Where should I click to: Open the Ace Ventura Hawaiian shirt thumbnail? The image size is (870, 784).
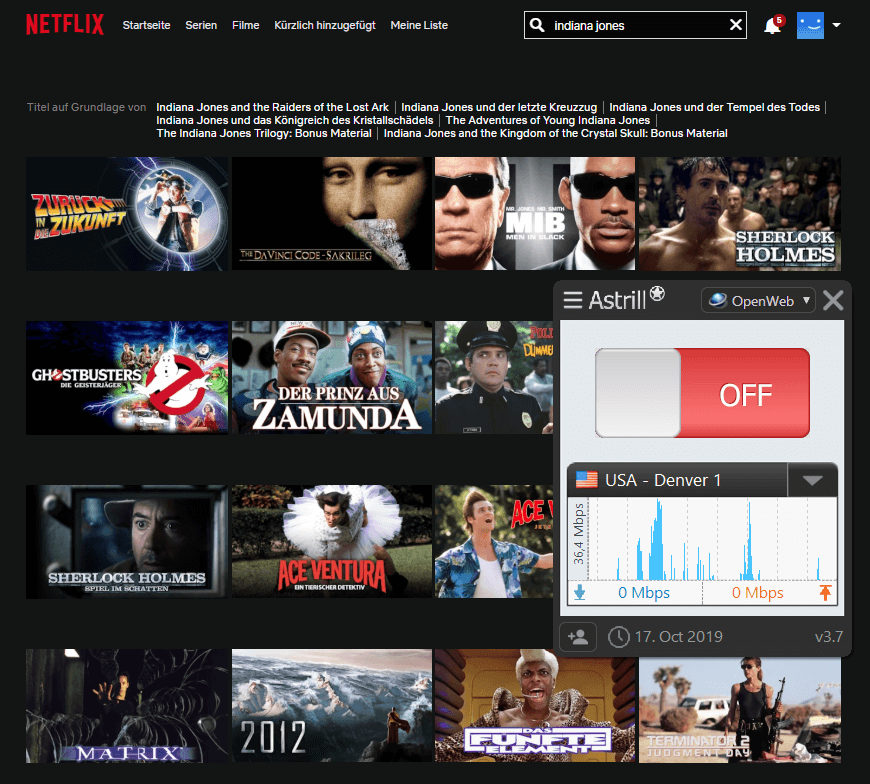pyautogui.click(x=494, y=542)
